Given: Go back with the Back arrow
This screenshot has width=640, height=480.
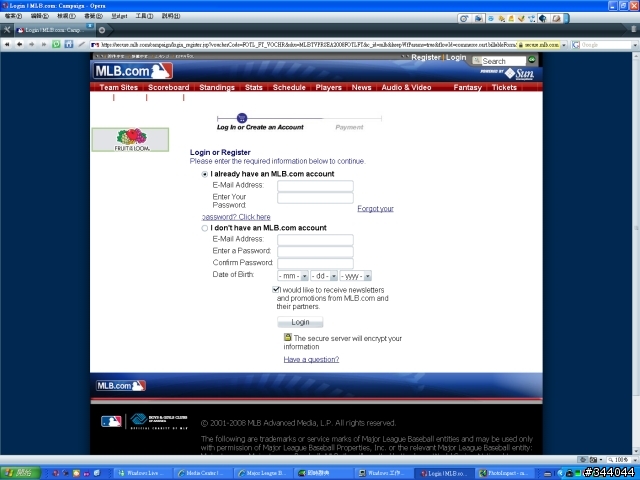Looking at the screenshot, I should coord(19,44).
